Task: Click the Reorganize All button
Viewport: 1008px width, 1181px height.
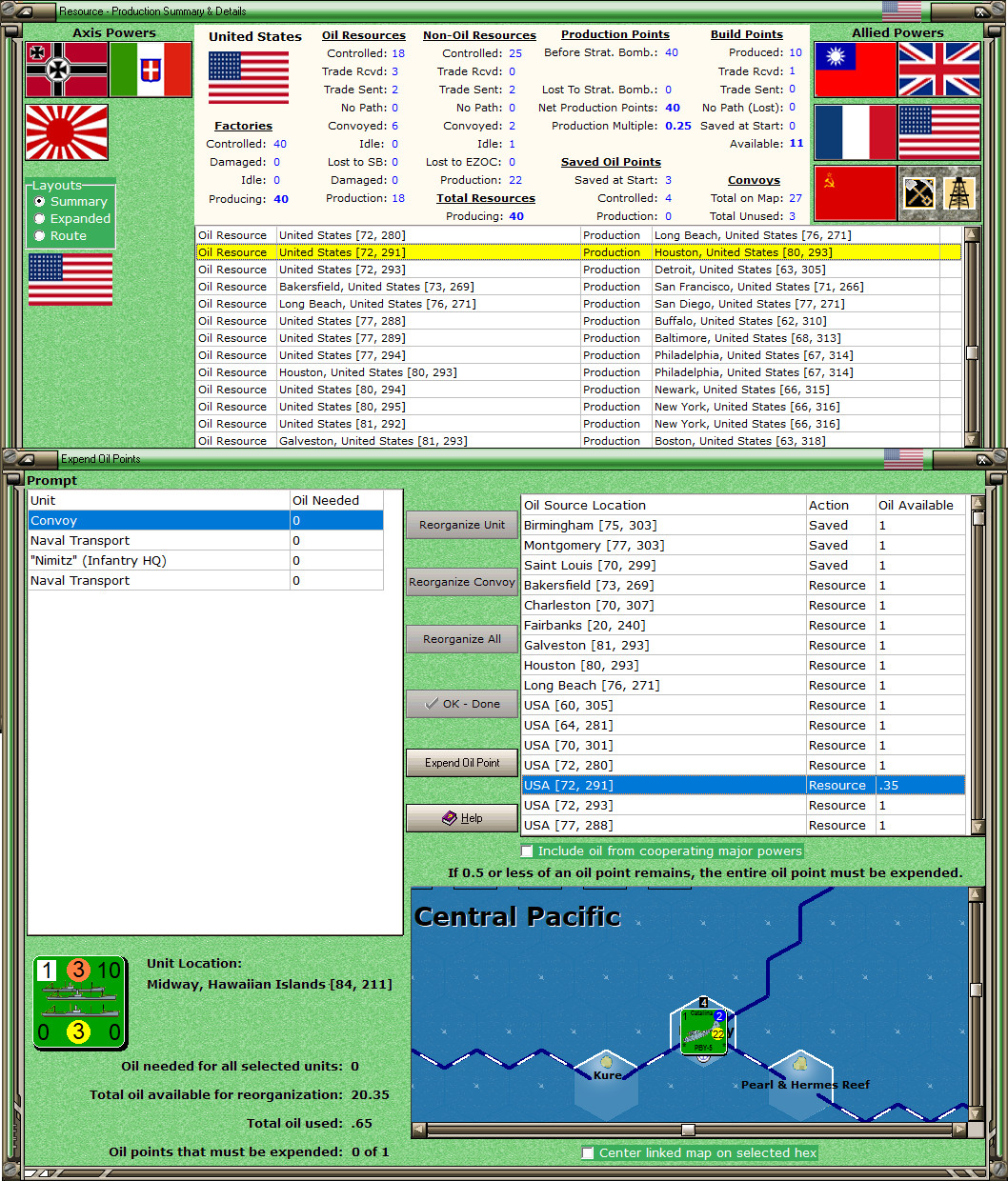Action: (x=462, y=639)
